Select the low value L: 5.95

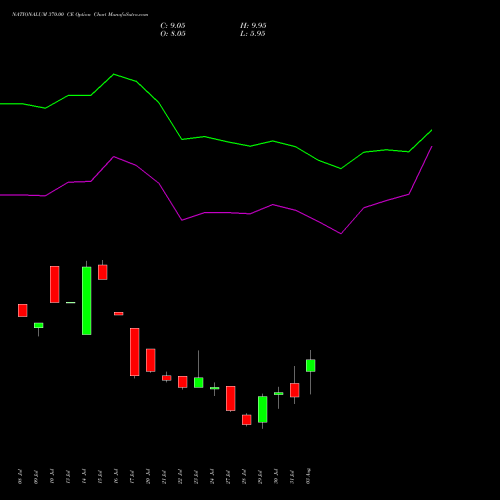[253, 34]
